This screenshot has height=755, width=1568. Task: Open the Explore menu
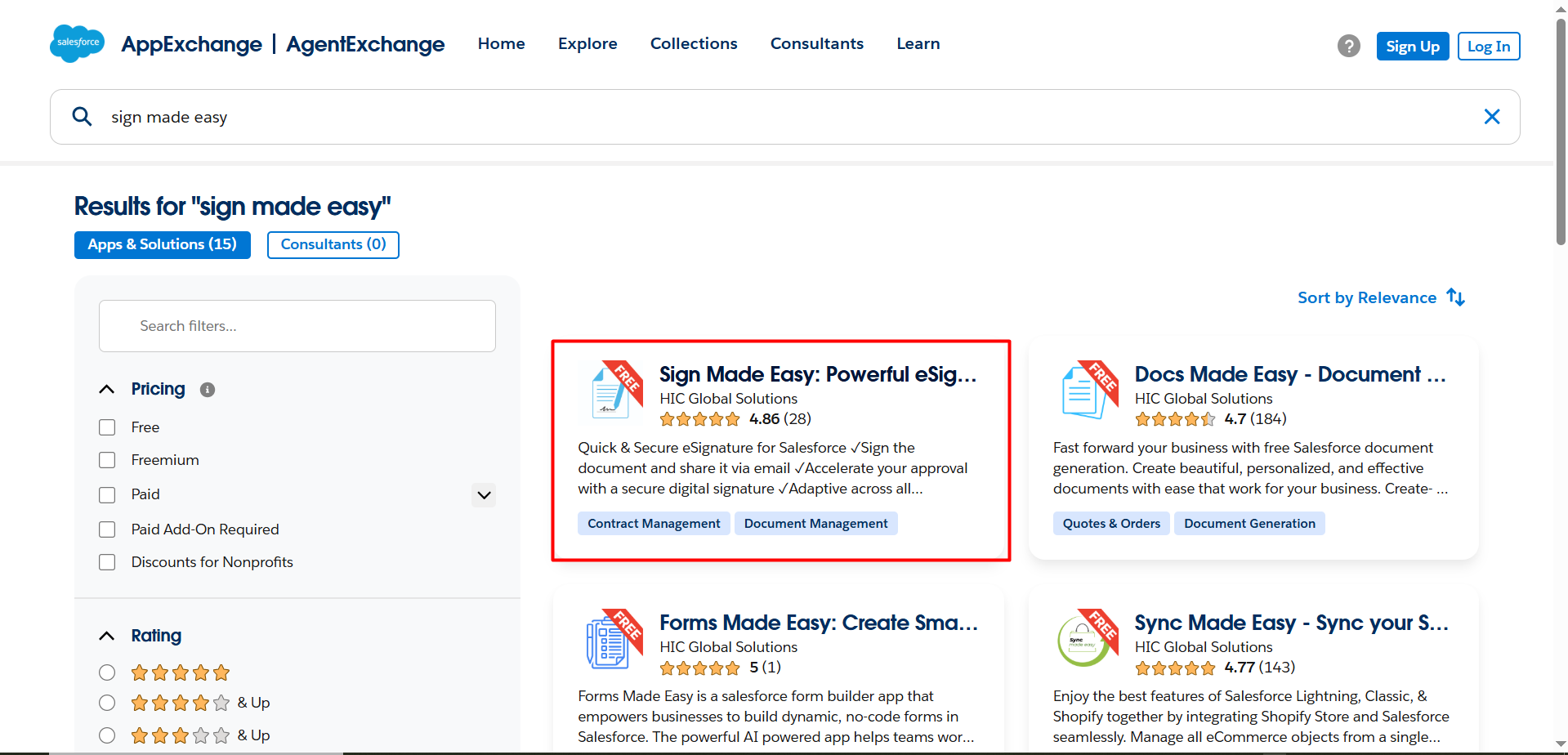pos(587,44)
